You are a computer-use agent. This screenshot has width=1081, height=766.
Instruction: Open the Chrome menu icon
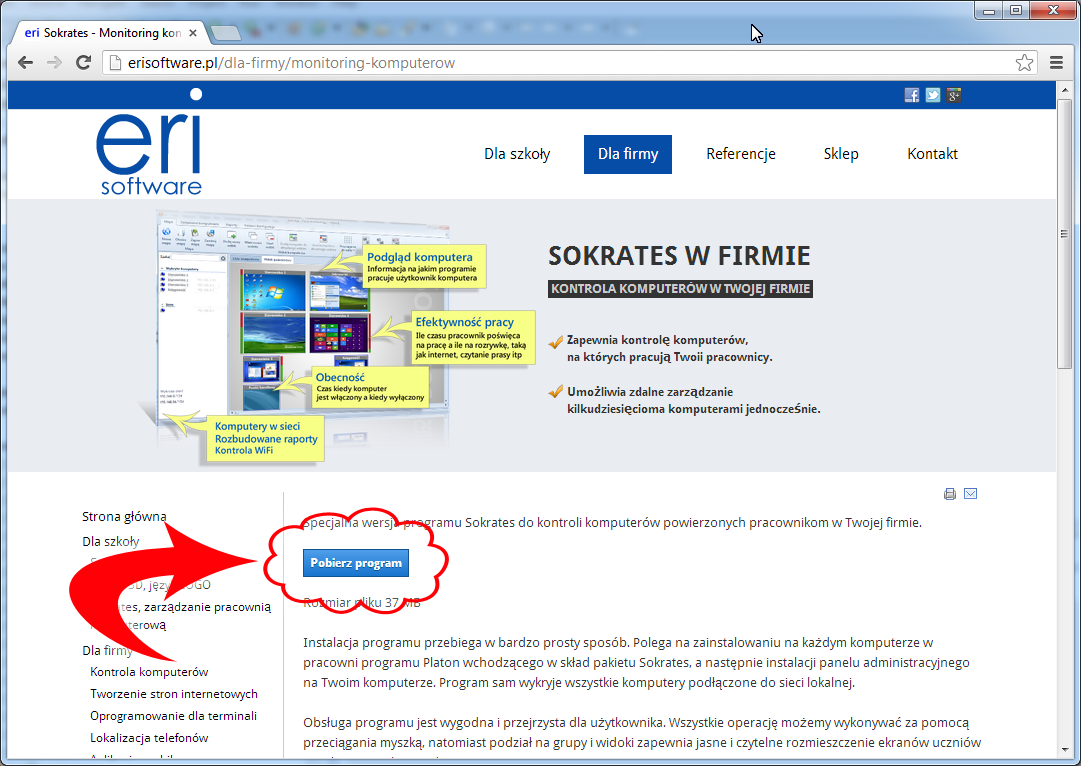coord(1056,63)
